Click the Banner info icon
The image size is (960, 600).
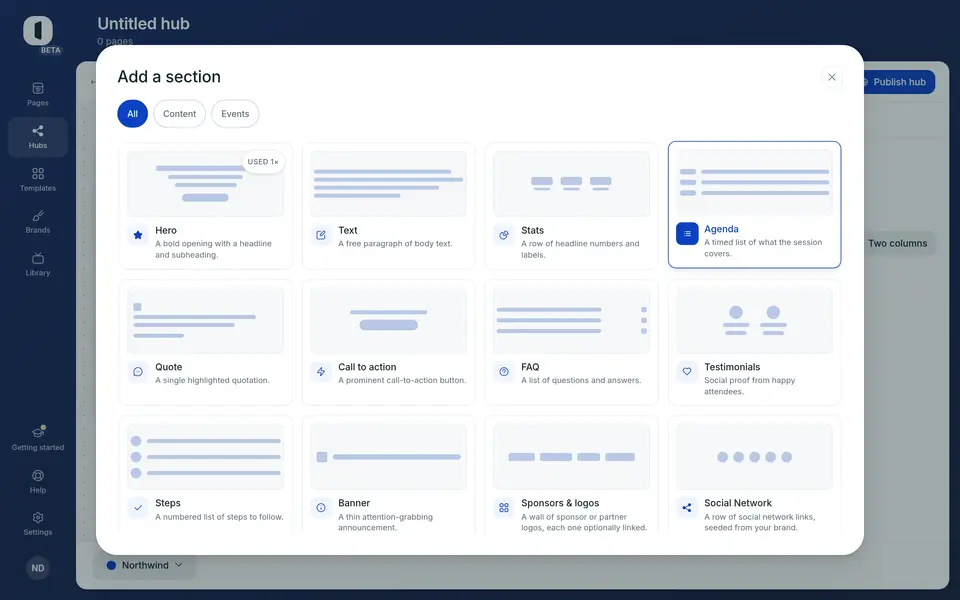click(x=321, y=508)
